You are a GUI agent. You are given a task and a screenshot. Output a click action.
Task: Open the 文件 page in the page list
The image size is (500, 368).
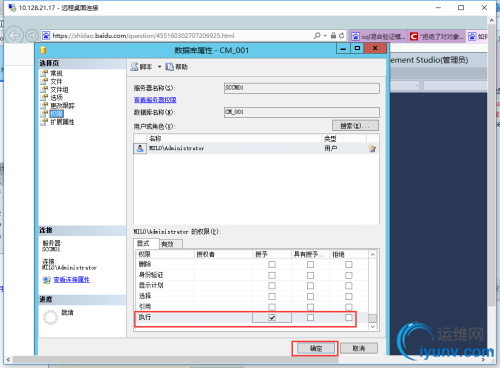pyautogui.click(x=56, y=81)
